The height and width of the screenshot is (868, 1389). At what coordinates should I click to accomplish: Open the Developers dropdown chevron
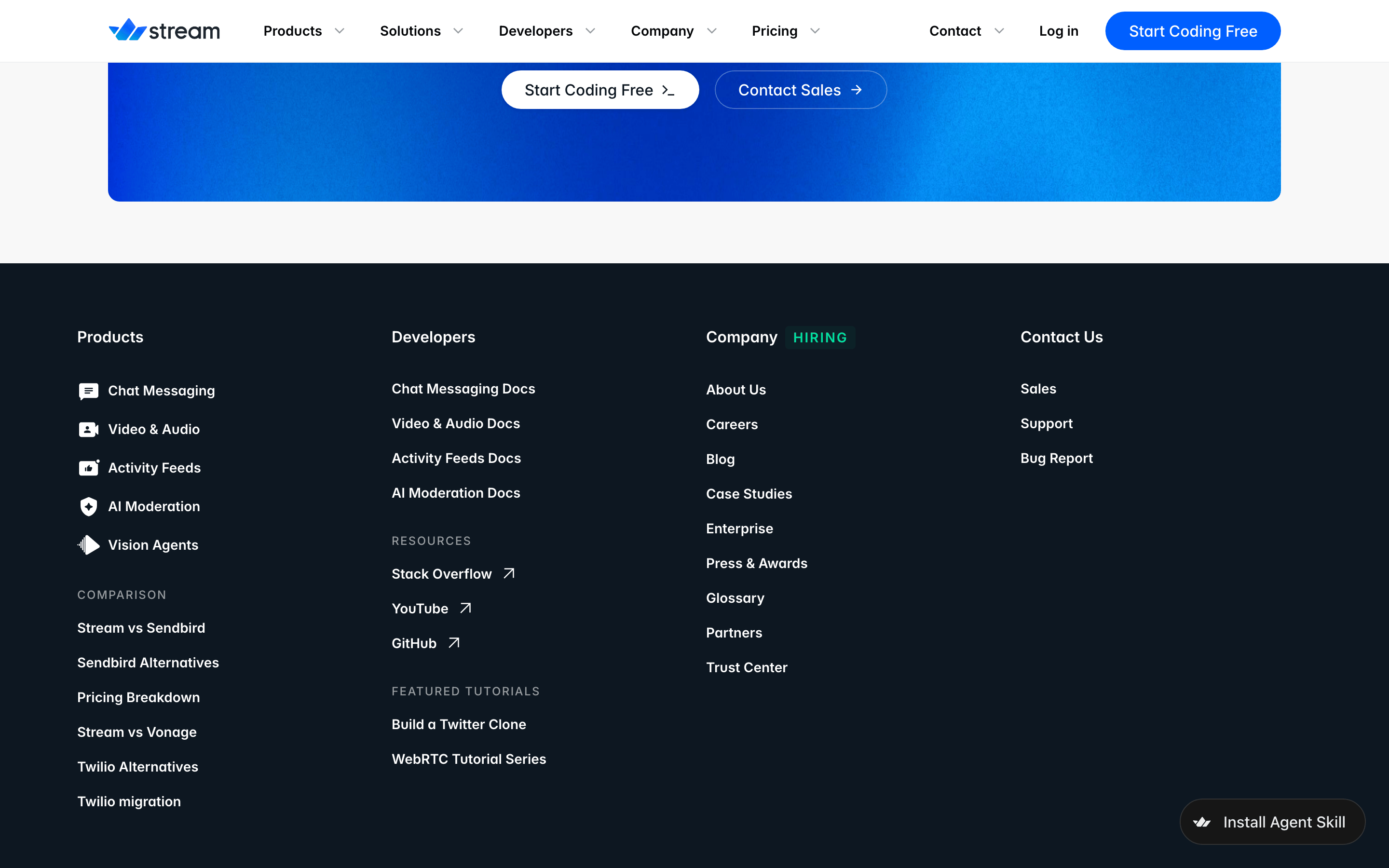click(x=591, y=31)
